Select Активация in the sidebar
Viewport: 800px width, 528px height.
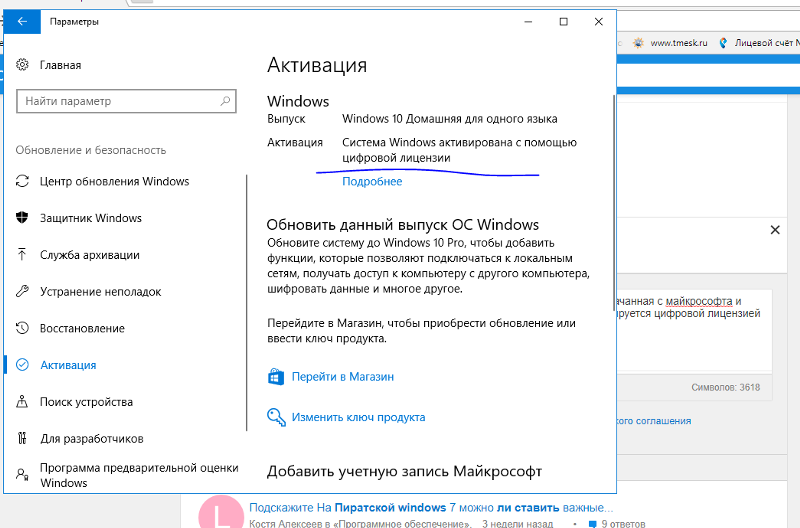pyautogui.click(x=68, y=365)
